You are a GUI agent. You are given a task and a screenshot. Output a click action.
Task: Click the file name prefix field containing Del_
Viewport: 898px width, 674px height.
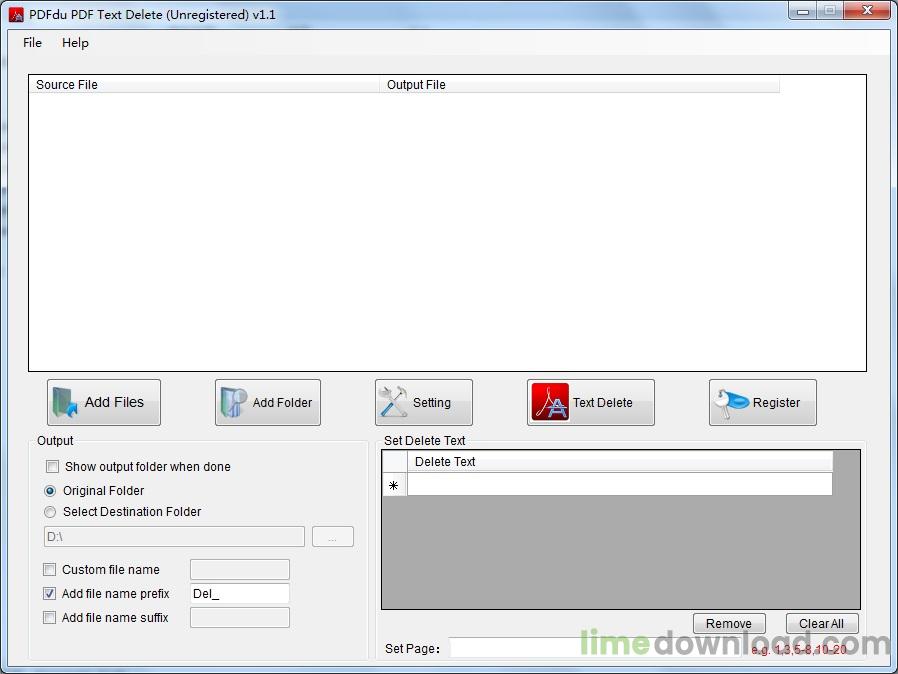pyautogui.click(x=240, y=594)
